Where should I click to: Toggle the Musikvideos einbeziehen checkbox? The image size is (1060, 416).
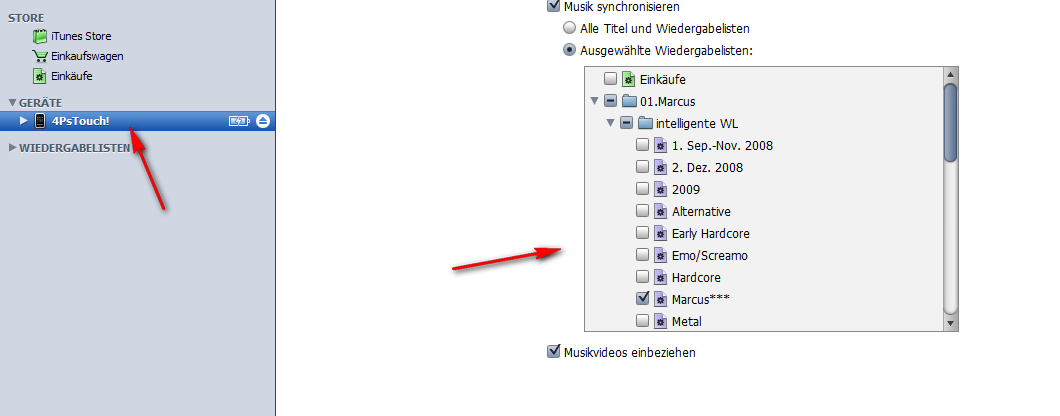(x=554, y=352)
